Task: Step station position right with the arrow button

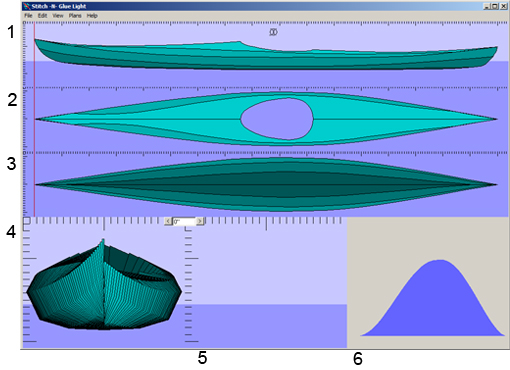Action: 200,221
